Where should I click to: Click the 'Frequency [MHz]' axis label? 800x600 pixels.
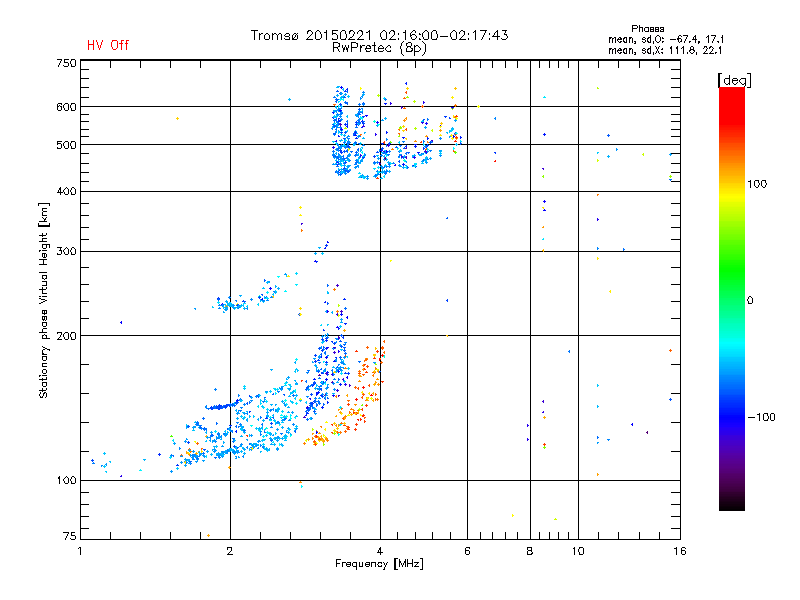coord(379,564)
